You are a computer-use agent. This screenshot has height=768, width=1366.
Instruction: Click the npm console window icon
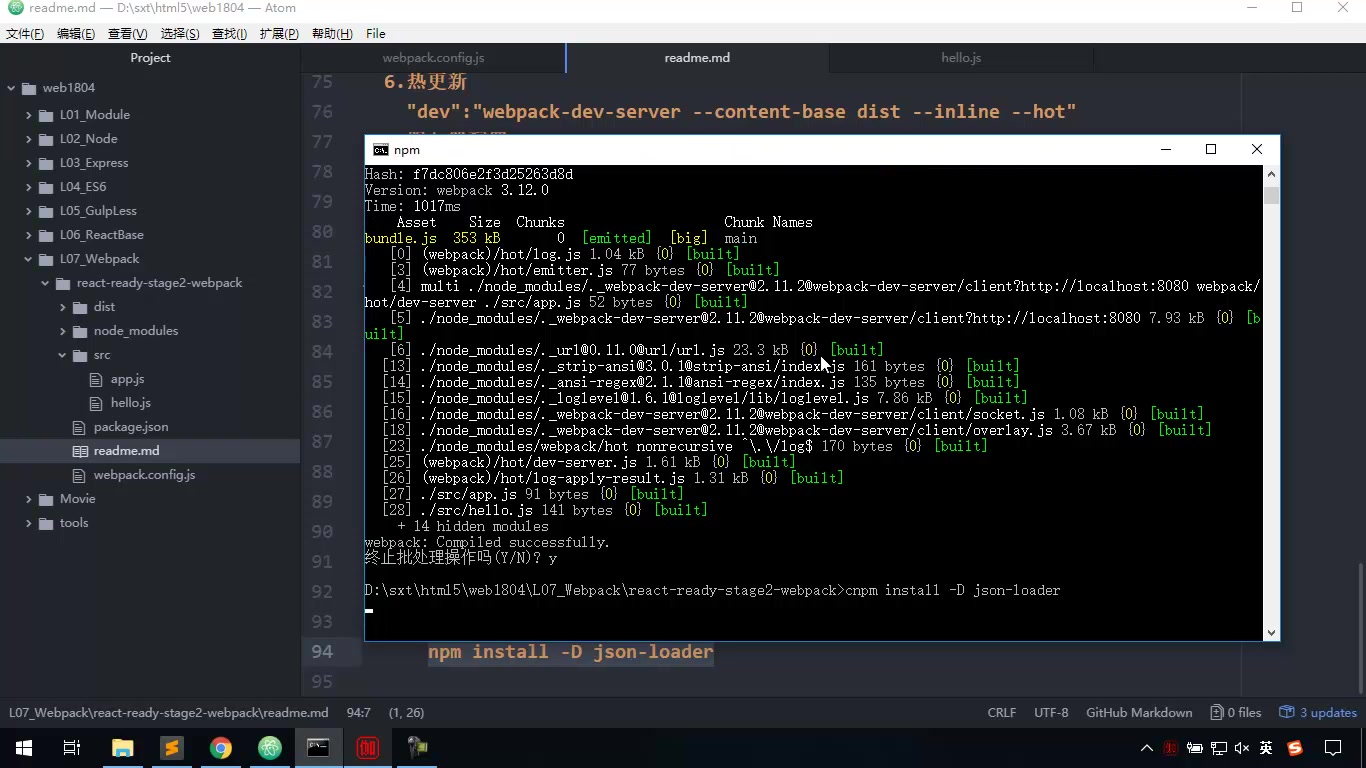[381, 150]
